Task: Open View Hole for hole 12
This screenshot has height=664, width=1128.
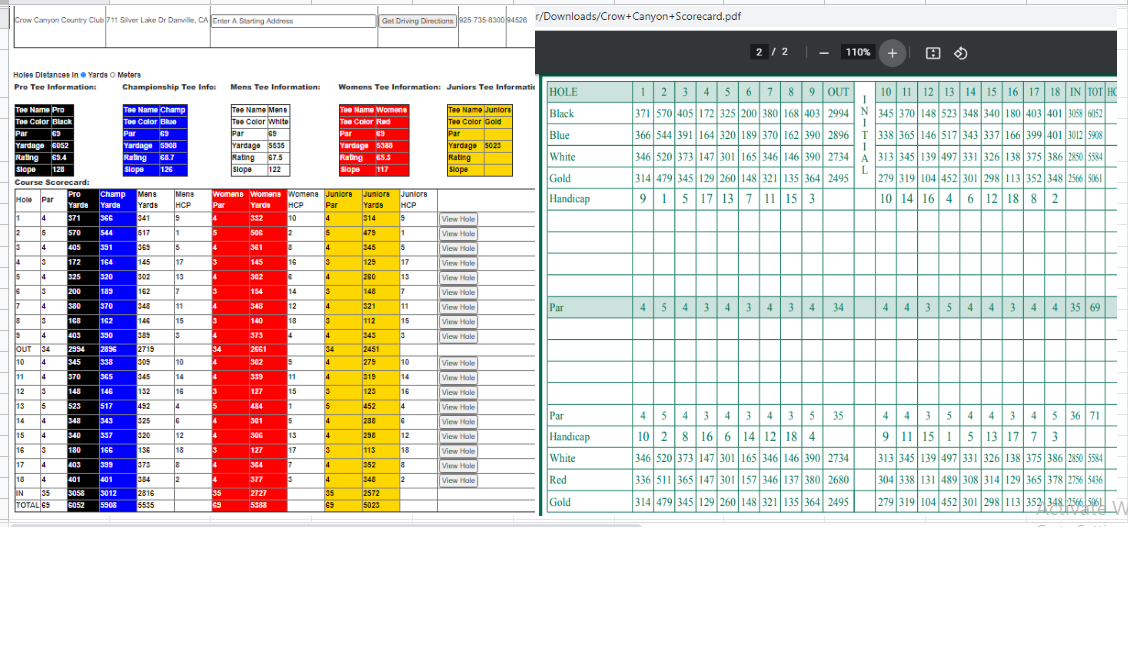Action: 458,392
